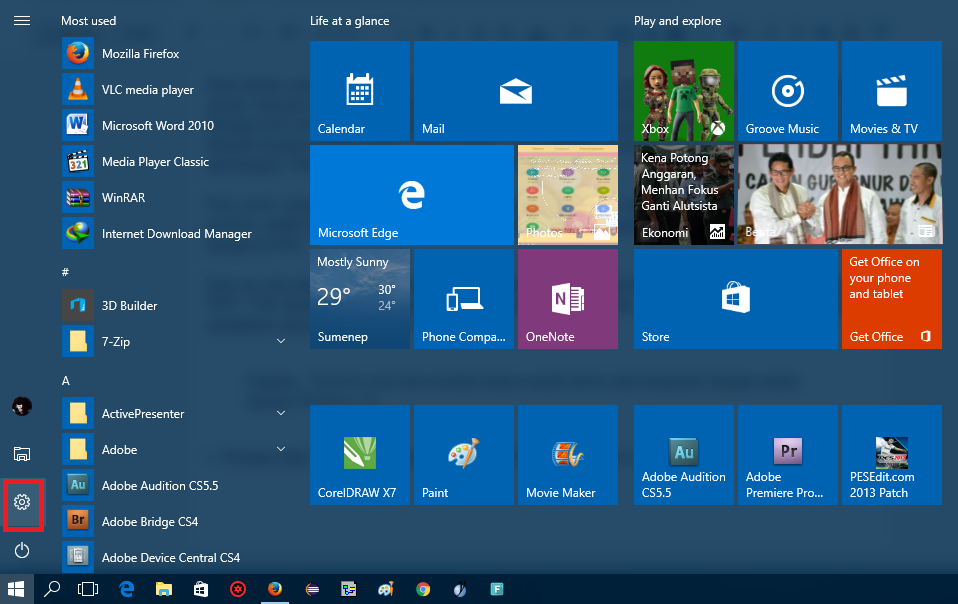Viewport: 958px width, 604px height.
Task: Launch the Movie Maker tile
Action: coord(568,455)
